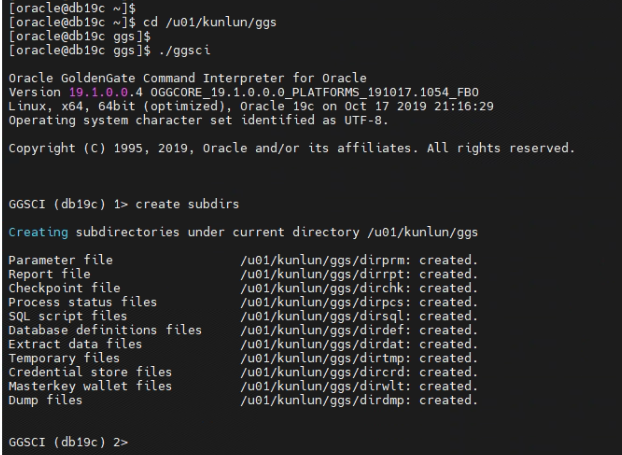
Task: Click the Copyright 1995, 2019 Oracle line
Action: pos(292,148)
